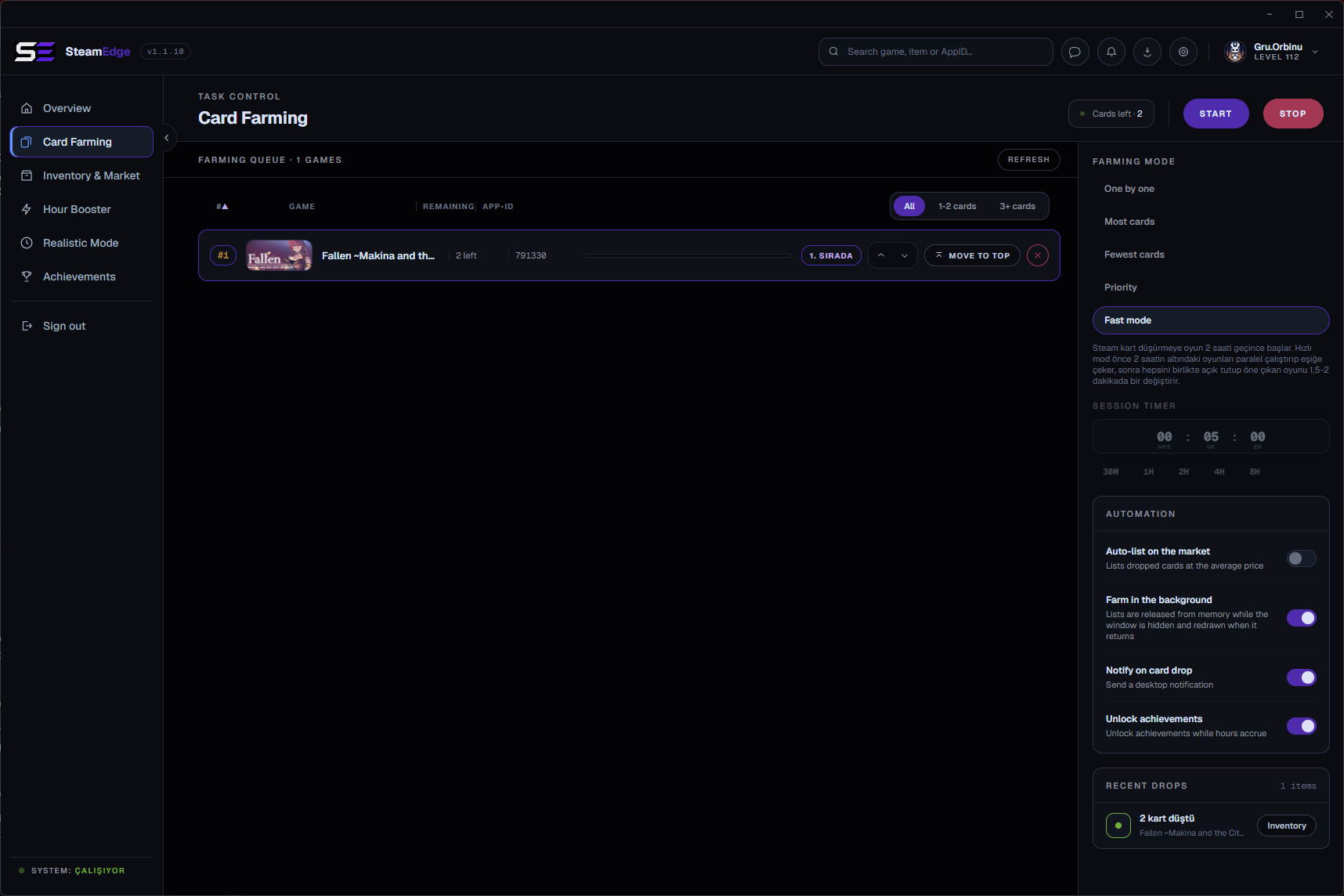The image size is (1344, 896).
Task: Set session timer to 4H
Action: pos(1219,471)
